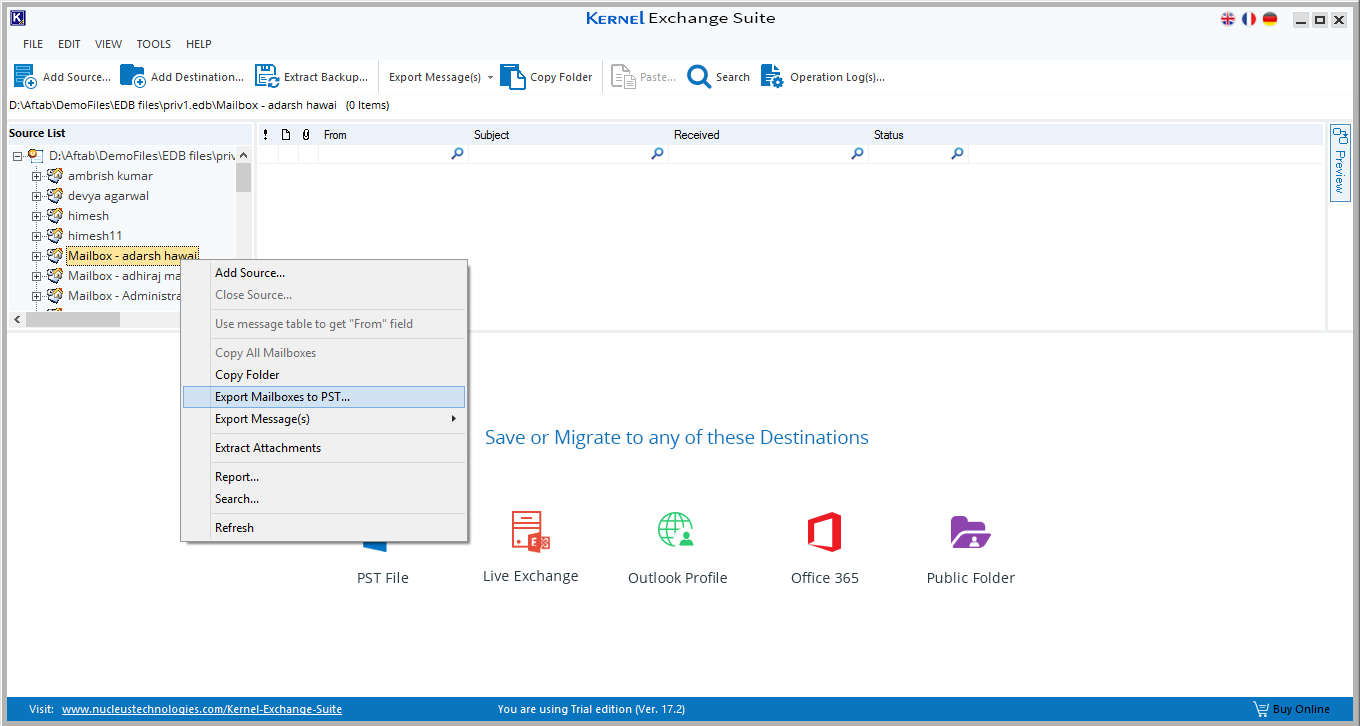Open Search from the toolbar
The image size is (1360, 726).
699,77
